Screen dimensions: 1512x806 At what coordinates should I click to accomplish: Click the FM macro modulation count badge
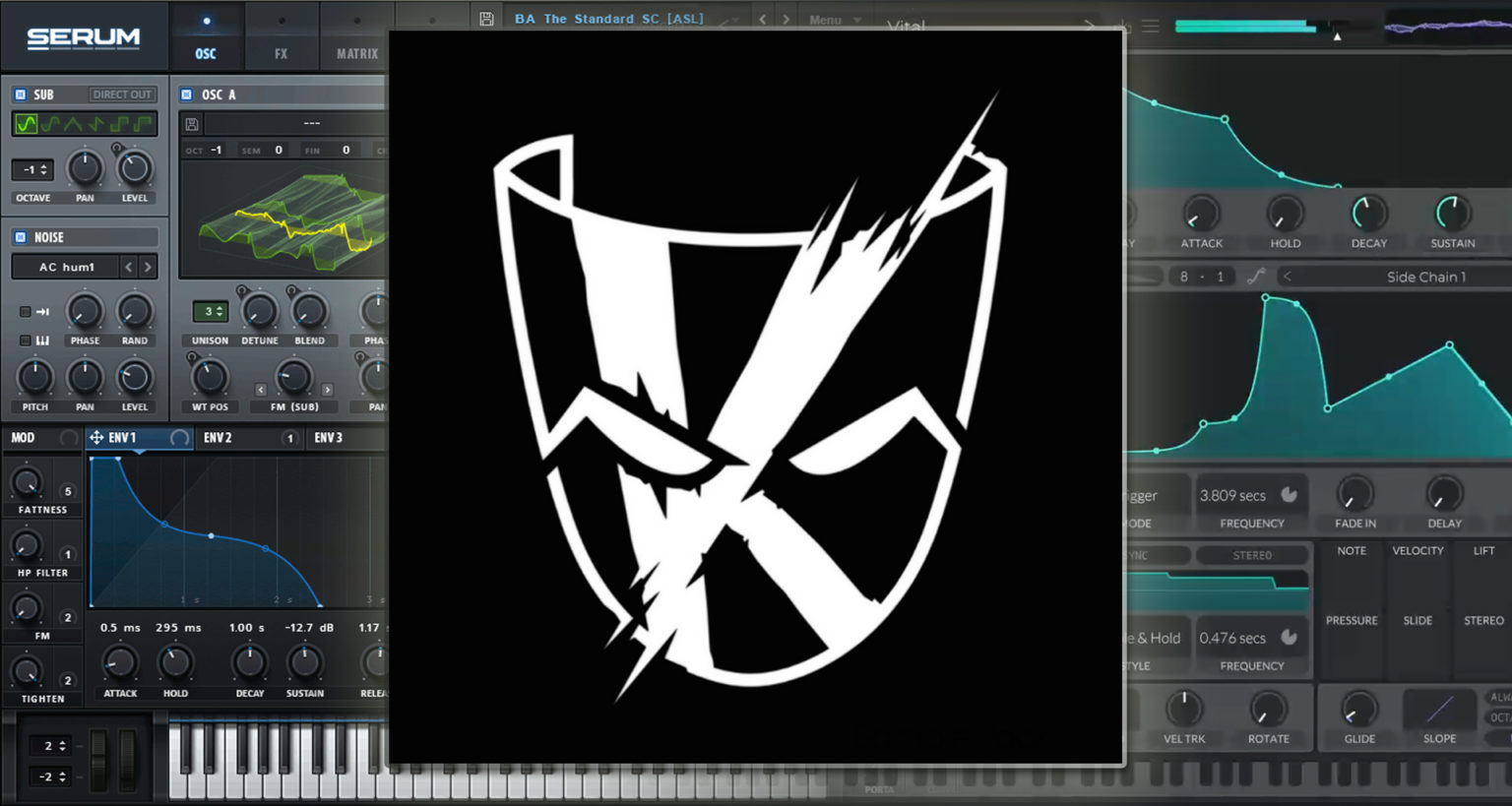pos(68,617)
